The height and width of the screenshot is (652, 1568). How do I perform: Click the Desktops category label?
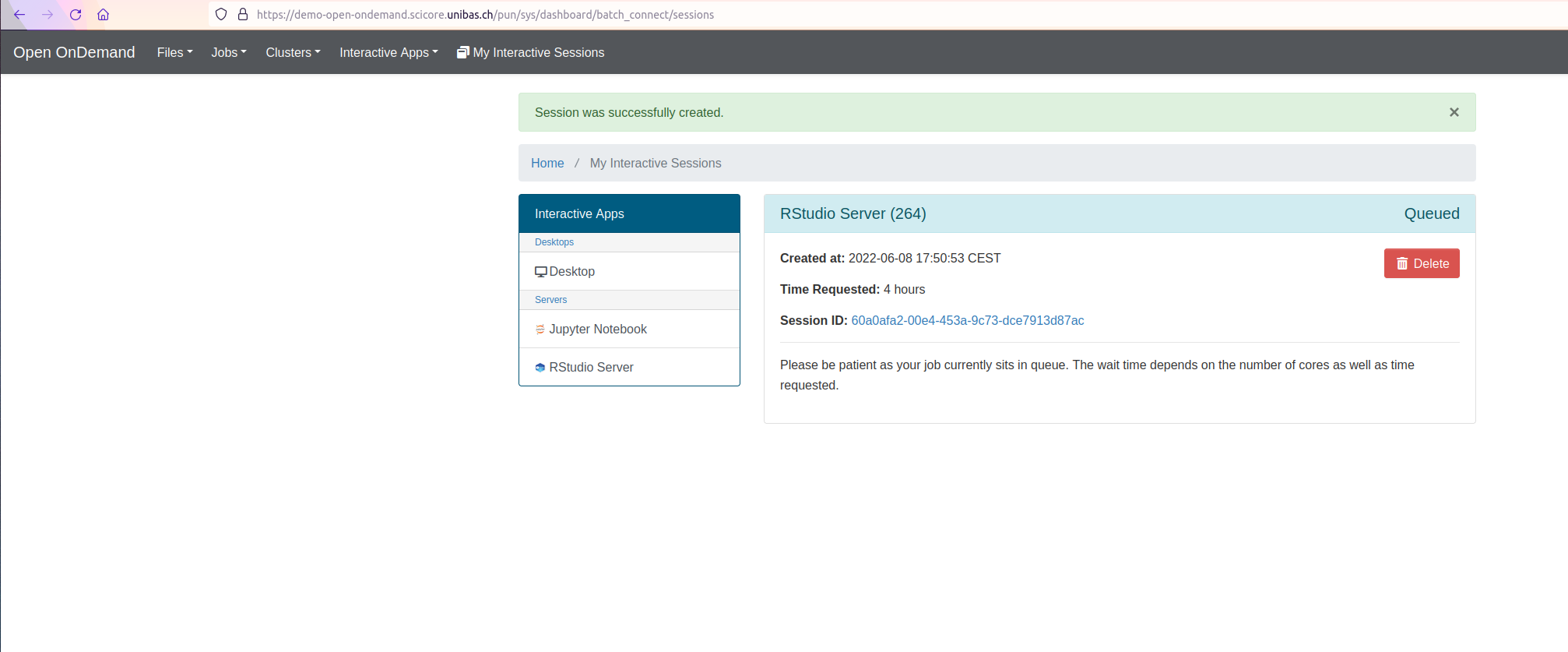[x=554, y=242]
